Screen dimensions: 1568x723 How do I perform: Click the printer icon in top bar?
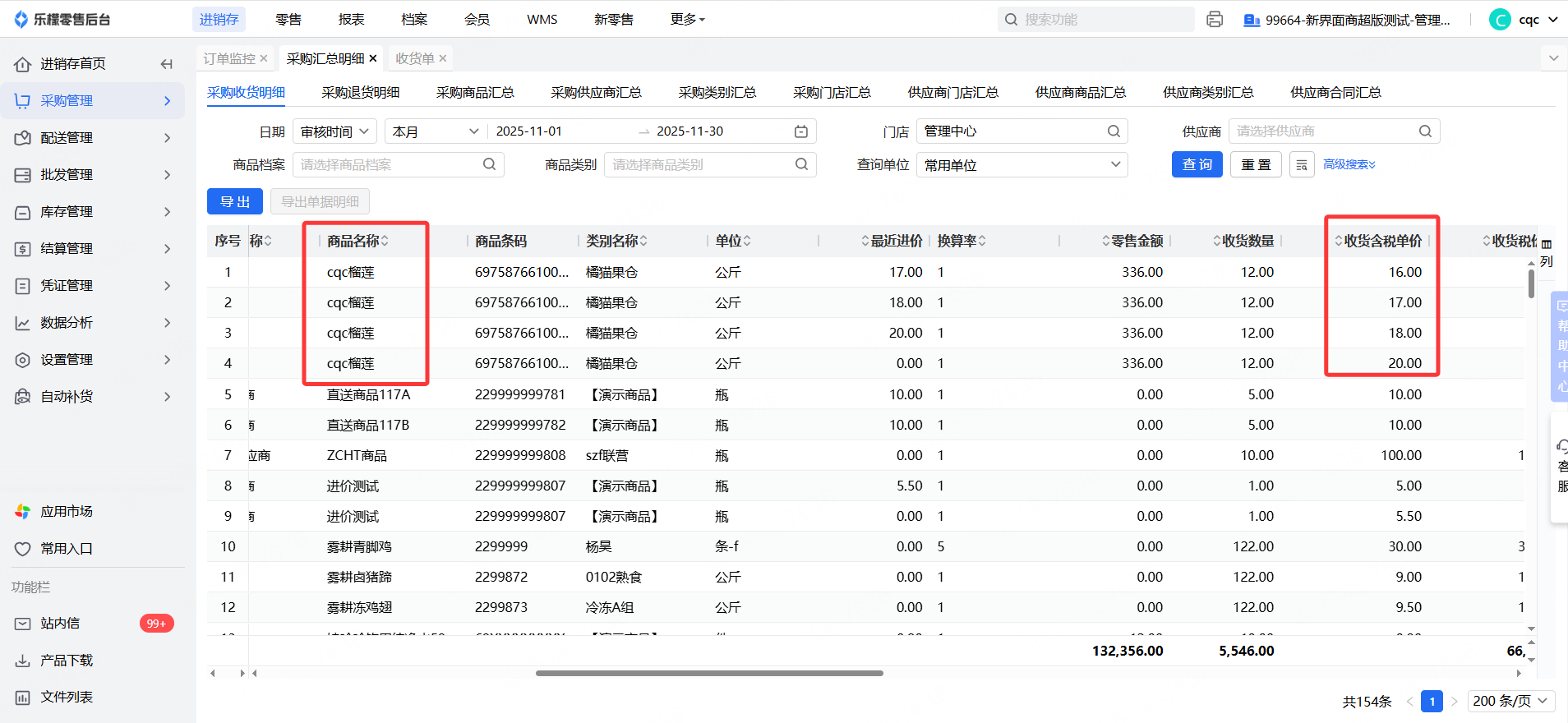pyautogui.click(x=1215, y=20)
